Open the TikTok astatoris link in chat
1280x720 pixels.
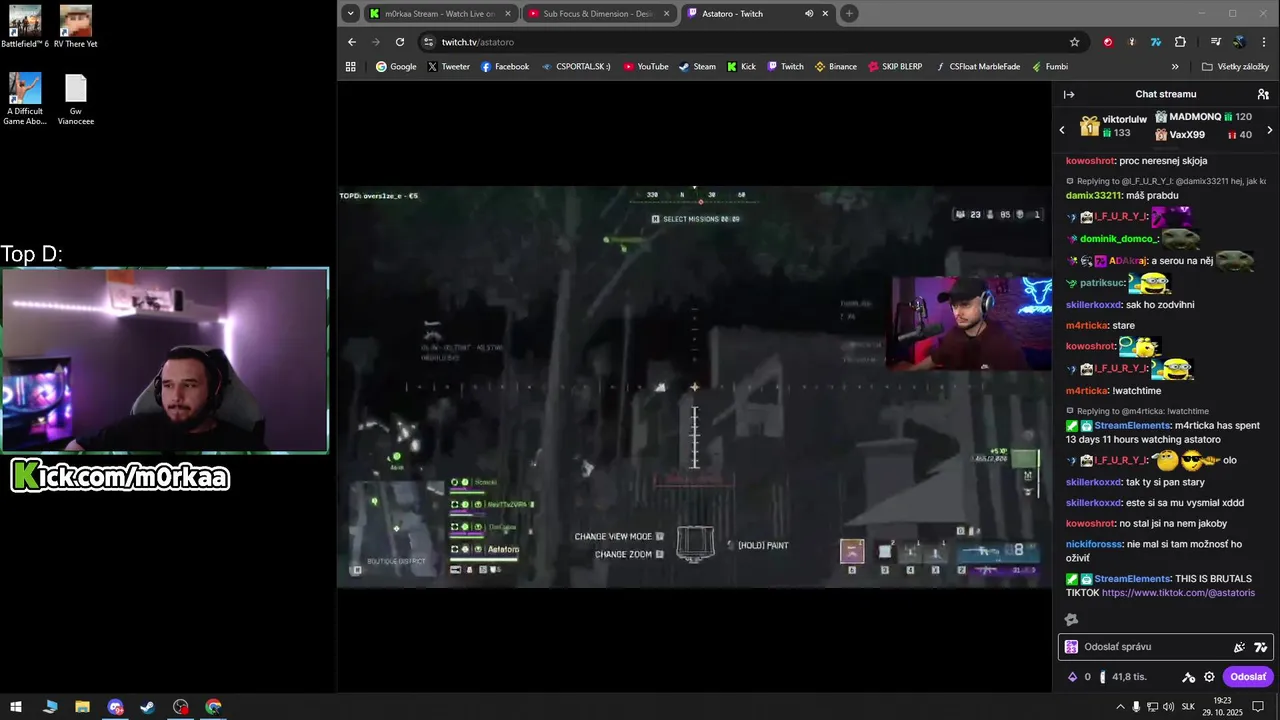click(1178, 593)
